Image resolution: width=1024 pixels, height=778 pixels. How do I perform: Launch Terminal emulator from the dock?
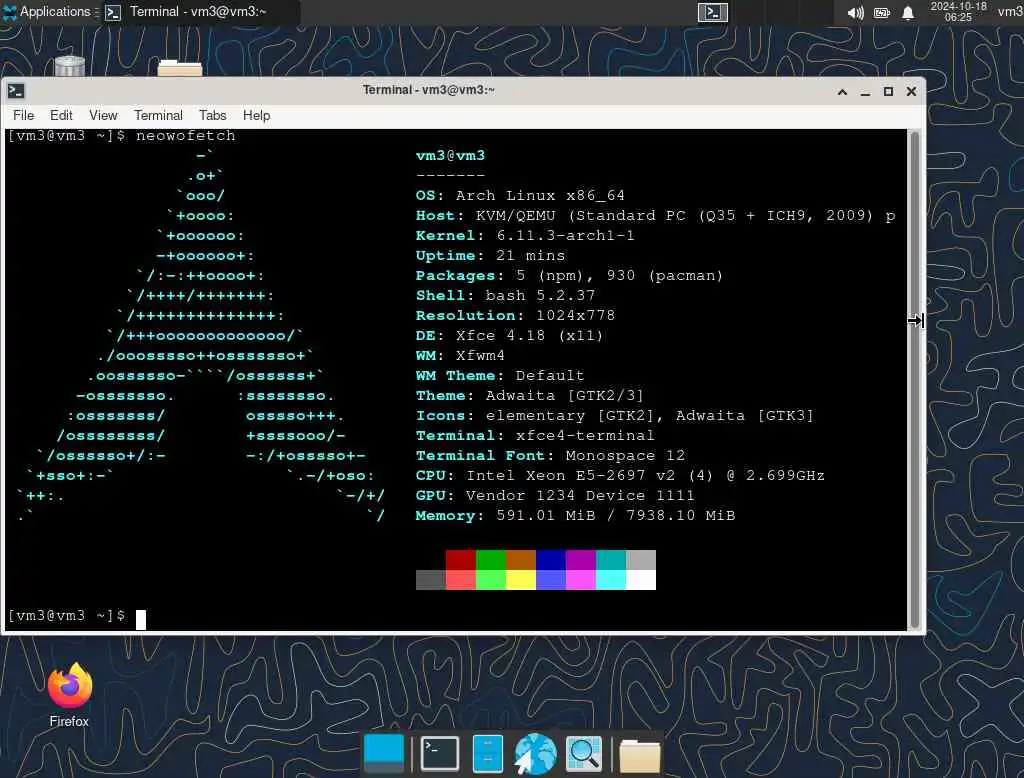tap(440, 753)
